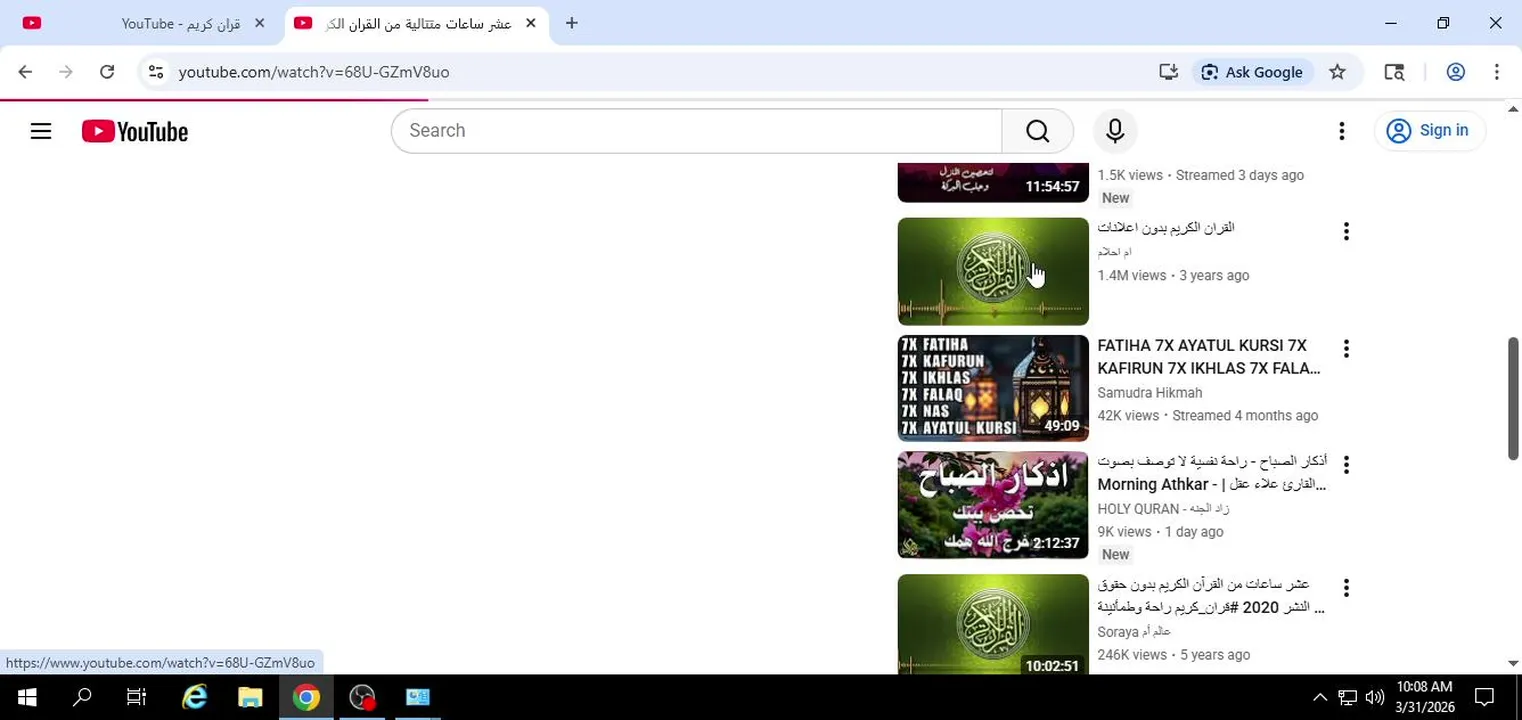Click the Sign in button
This screenshot has width=1522, height=720.
pos(1430,131)
